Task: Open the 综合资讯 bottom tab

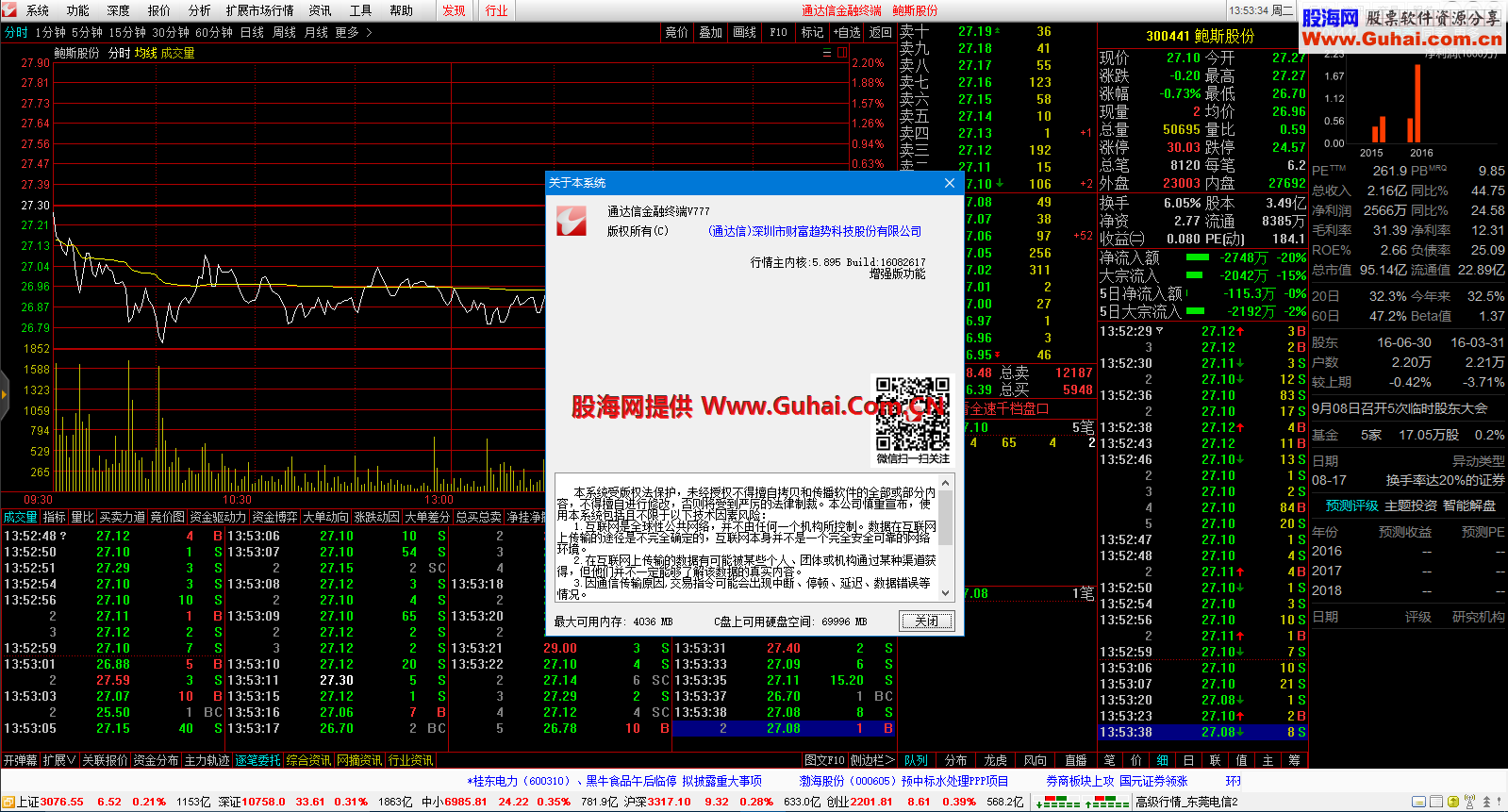Action: (x=308, y=760)
